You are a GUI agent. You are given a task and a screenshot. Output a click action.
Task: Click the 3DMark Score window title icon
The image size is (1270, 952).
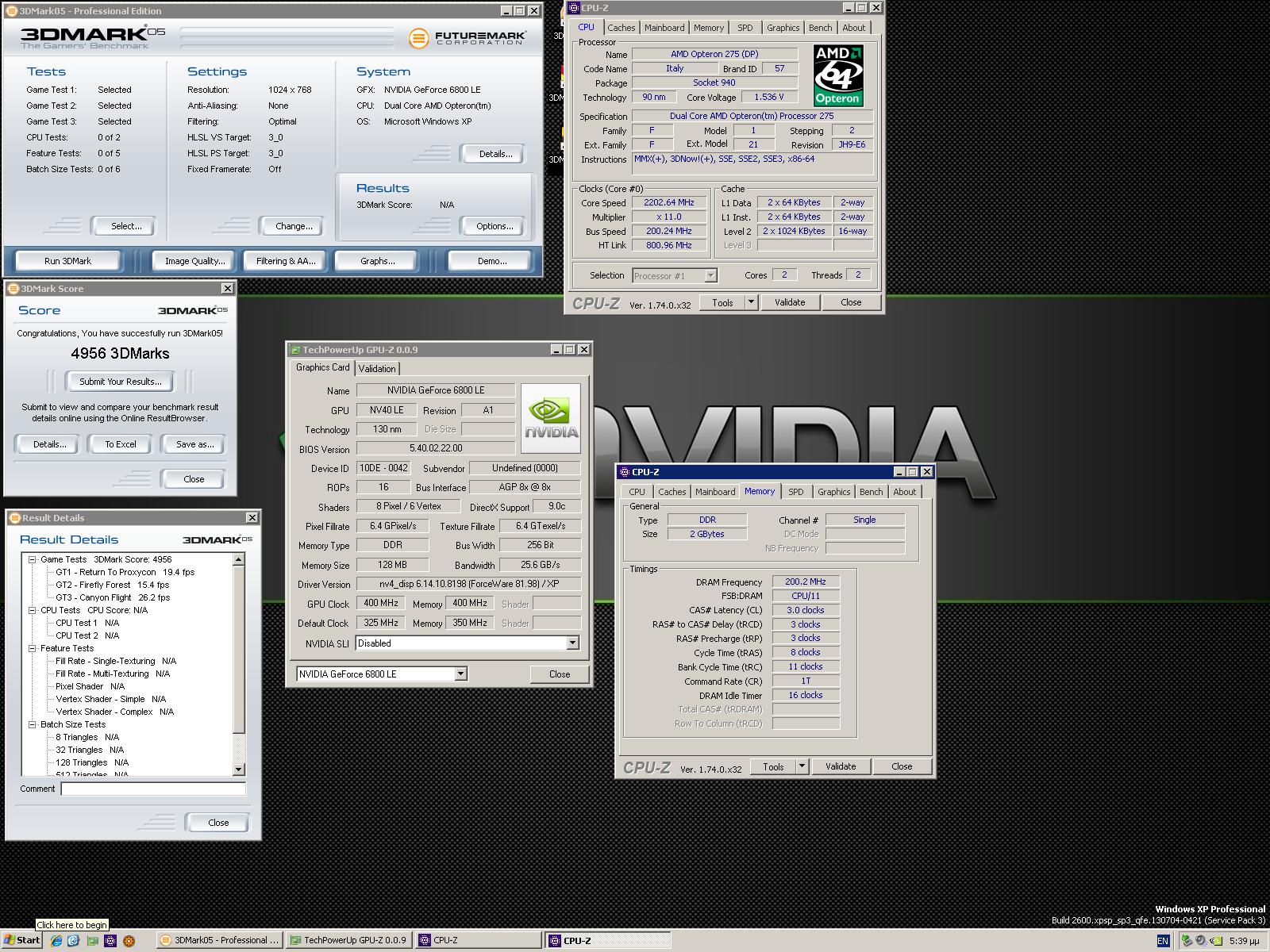tap(13, 289)
